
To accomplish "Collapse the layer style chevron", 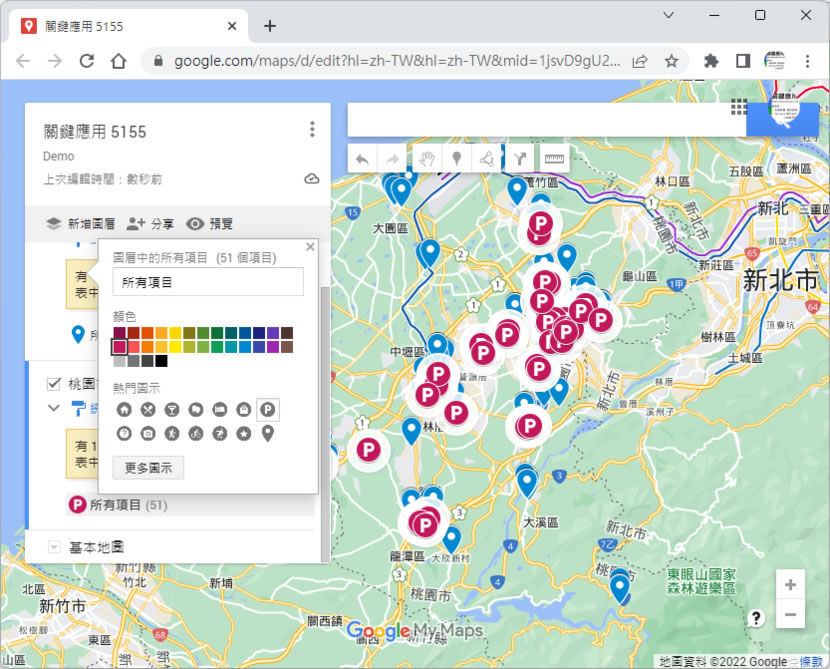I will click(54, 408).
